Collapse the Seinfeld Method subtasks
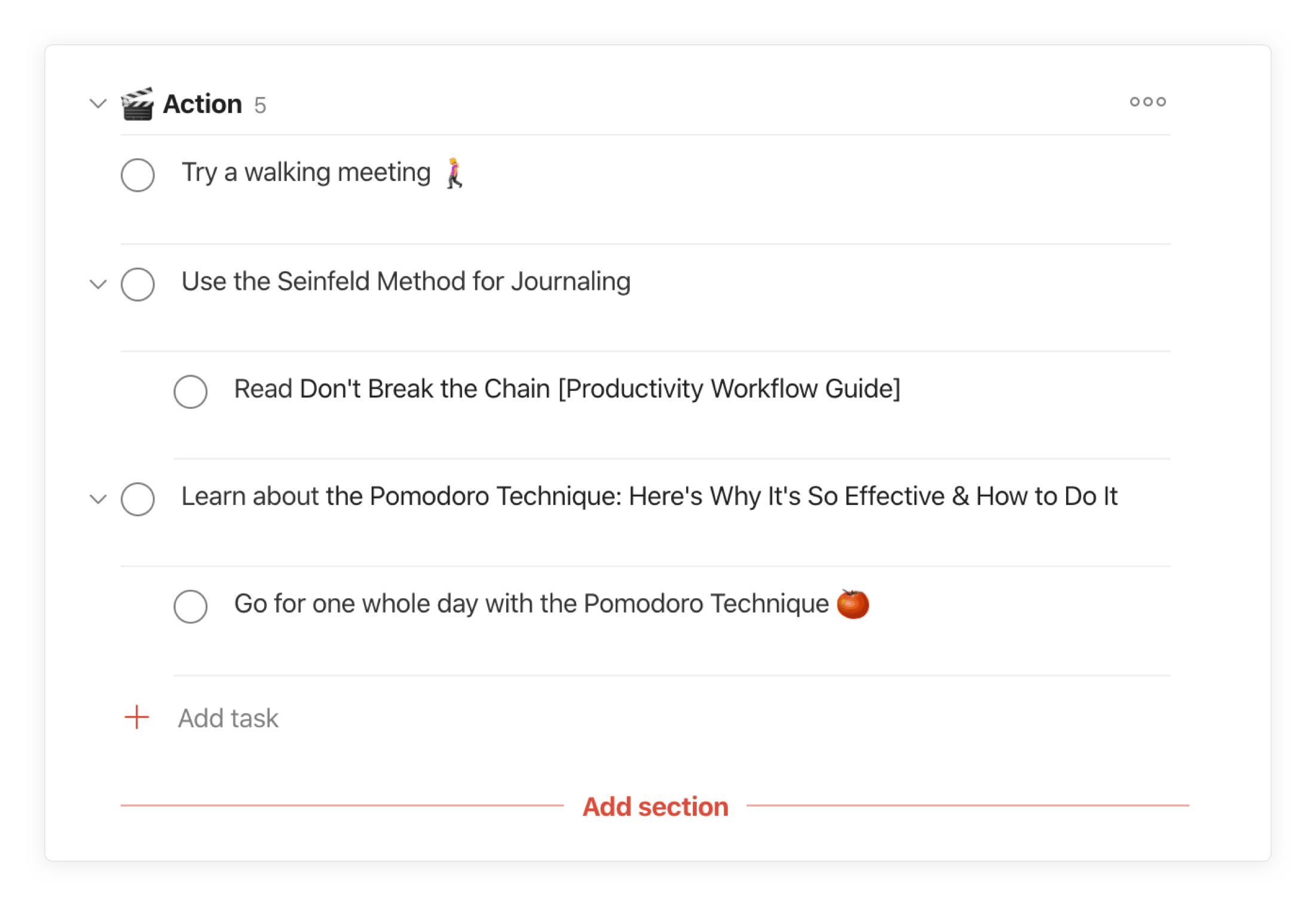 tap(98, 284)
